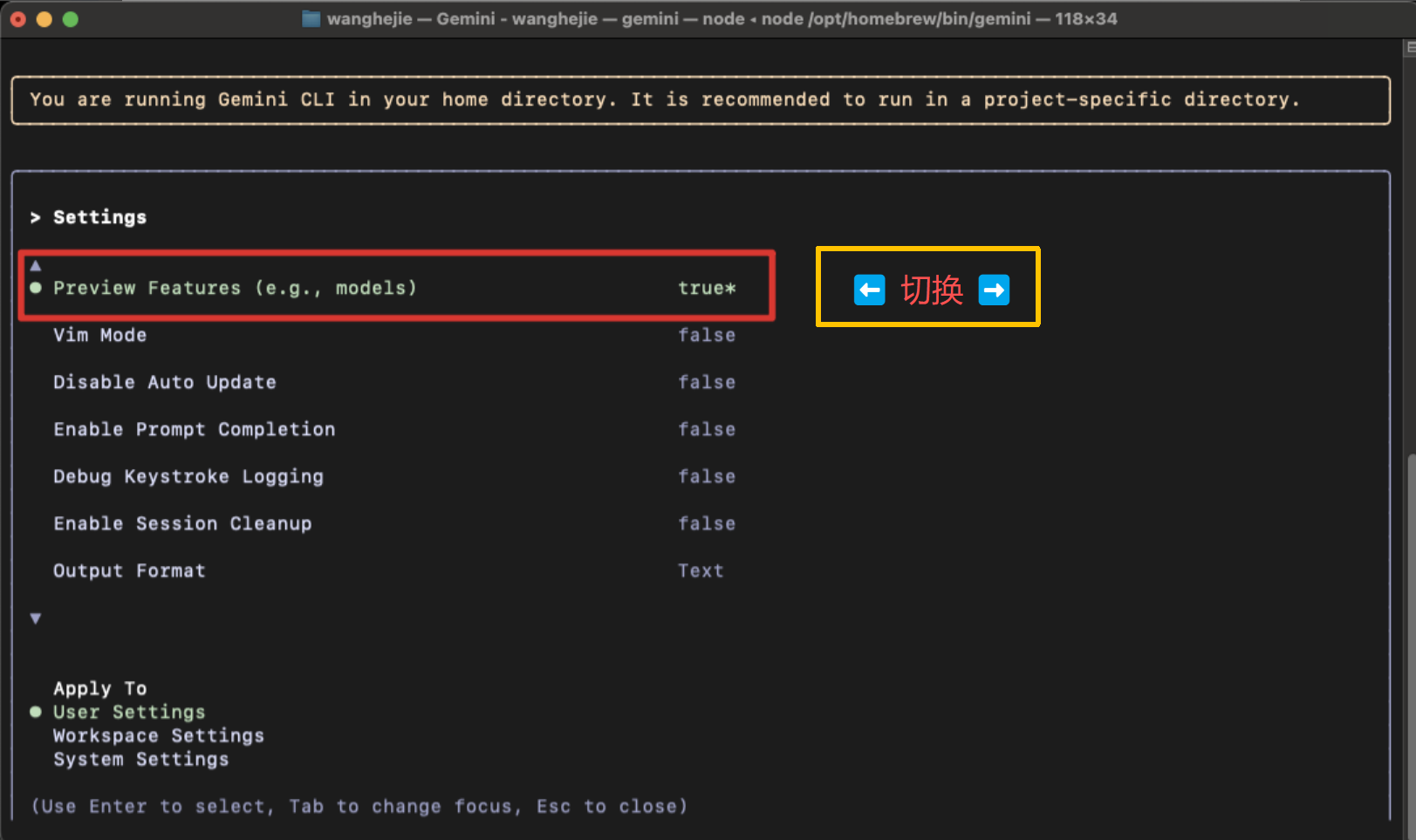Click the yellow minimize window button
1416x840 pixels.
44,19
